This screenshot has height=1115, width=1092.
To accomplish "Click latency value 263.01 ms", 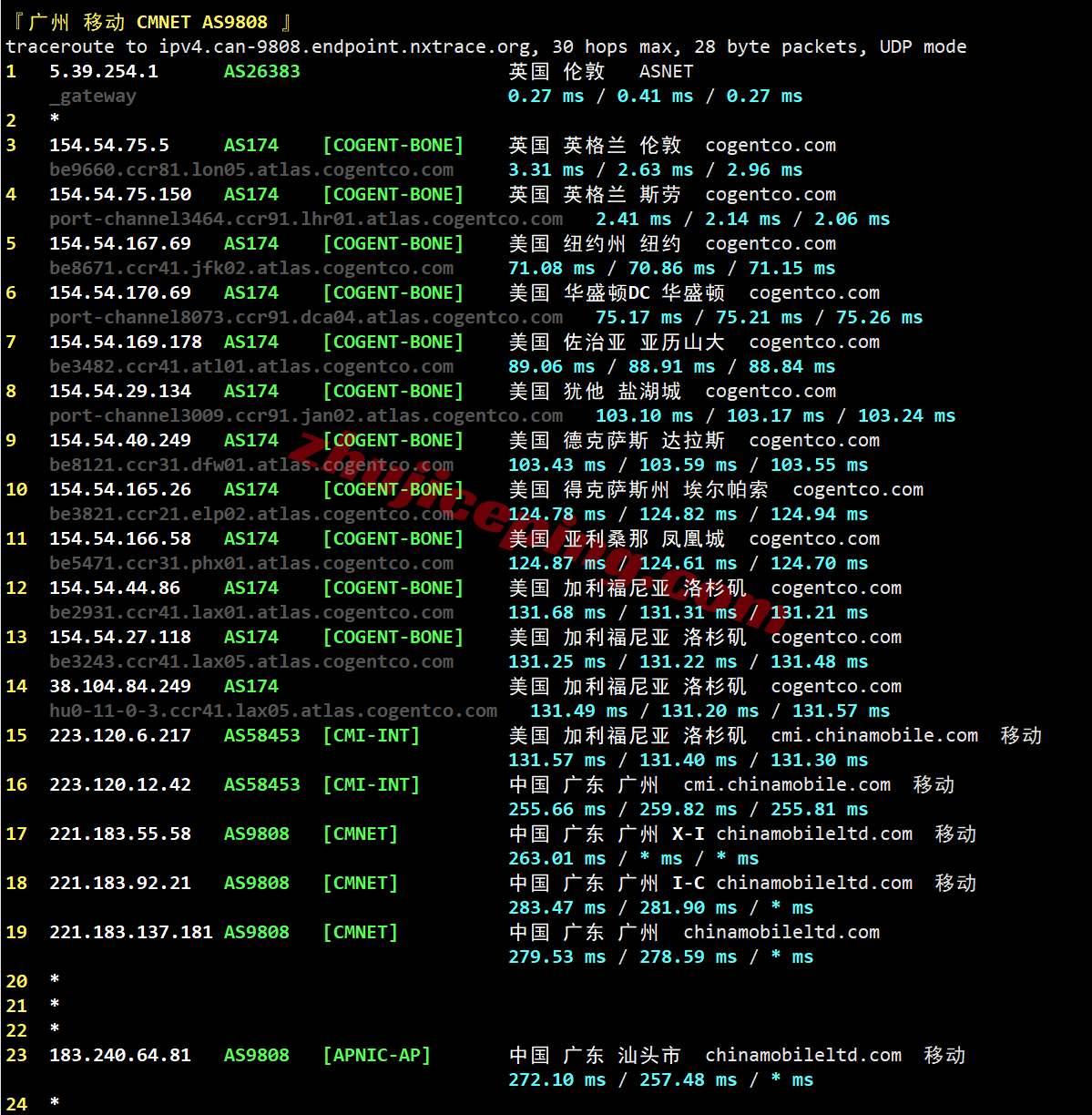I will tap(557, 858).
